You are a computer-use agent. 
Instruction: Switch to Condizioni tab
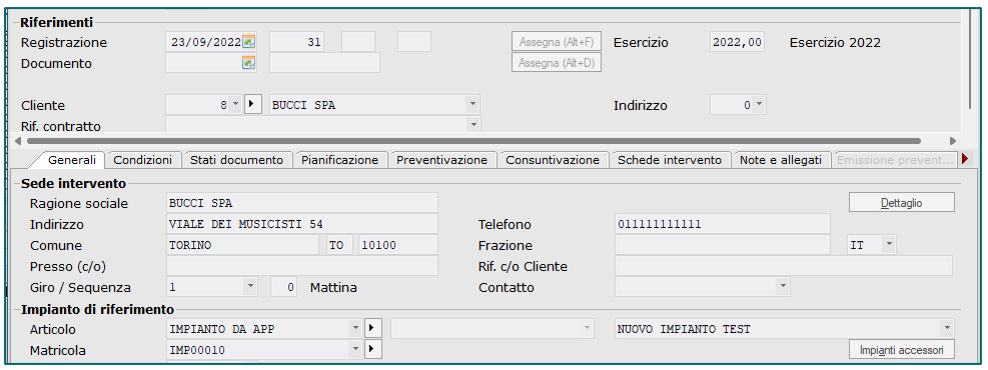point(143,160)
